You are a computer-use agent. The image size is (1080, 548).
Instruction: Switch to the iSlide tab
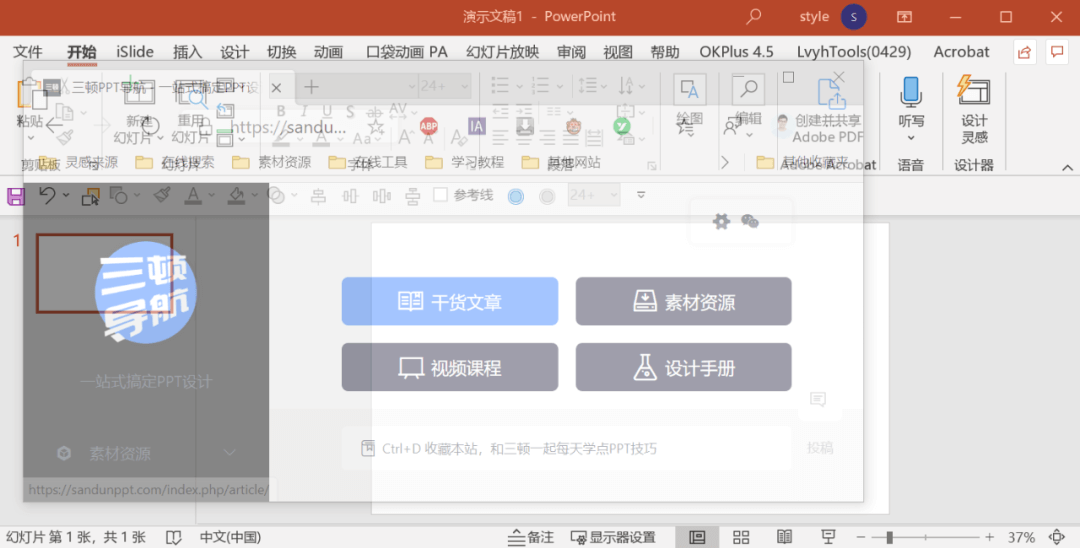click(x=135, y=52)
